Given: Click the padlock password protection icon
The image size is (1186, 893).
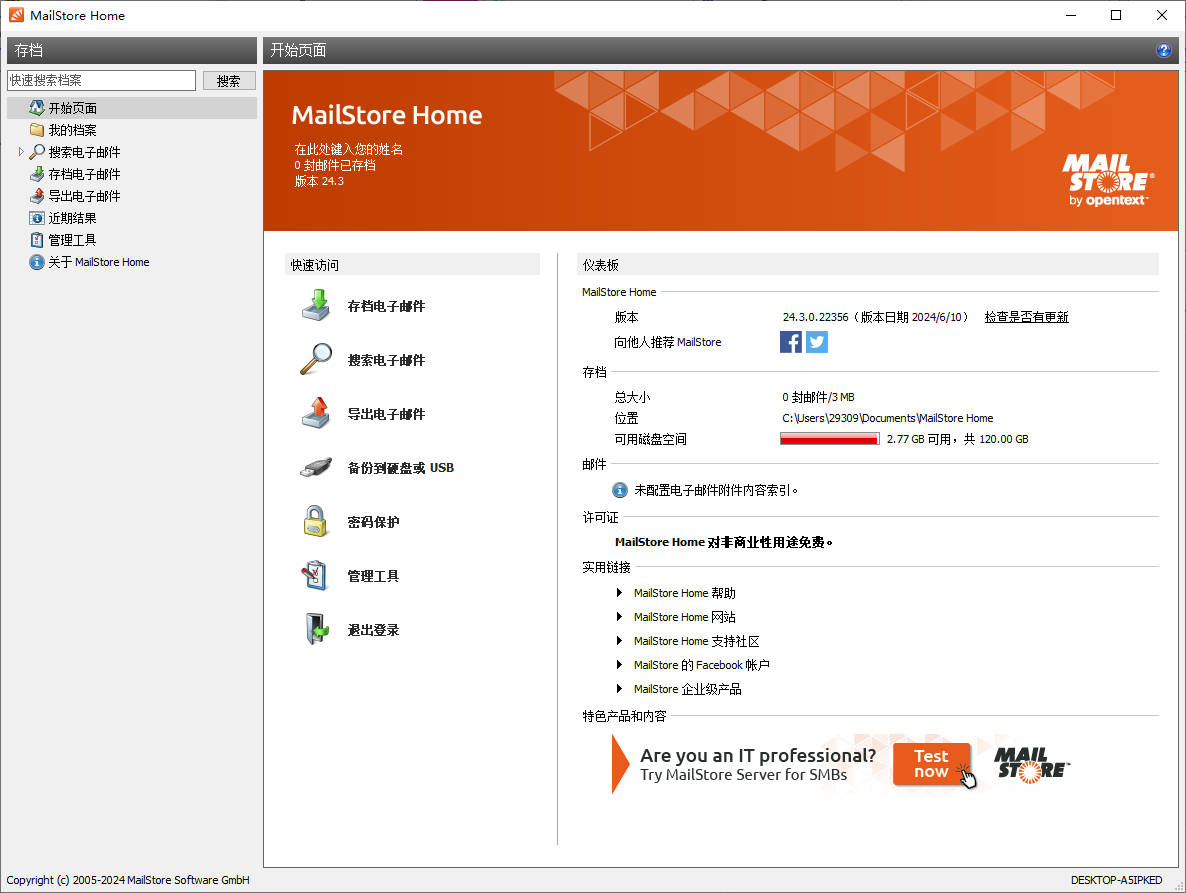Looking at the screenshot, I should click(315, 521).
